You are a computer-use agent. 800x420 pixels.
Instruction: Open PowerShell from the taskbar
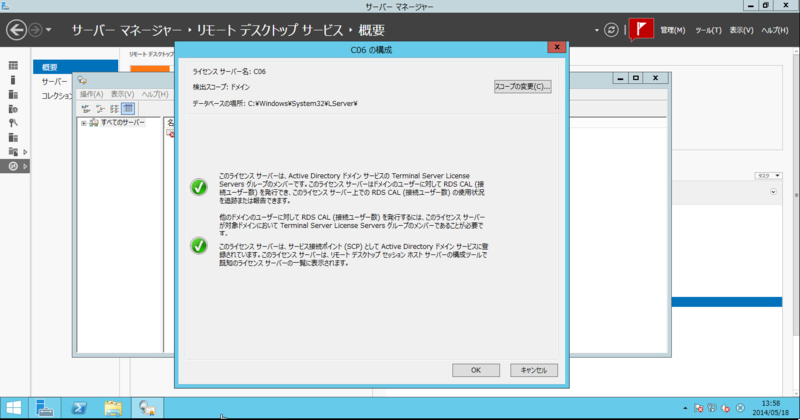coord(79,408)
